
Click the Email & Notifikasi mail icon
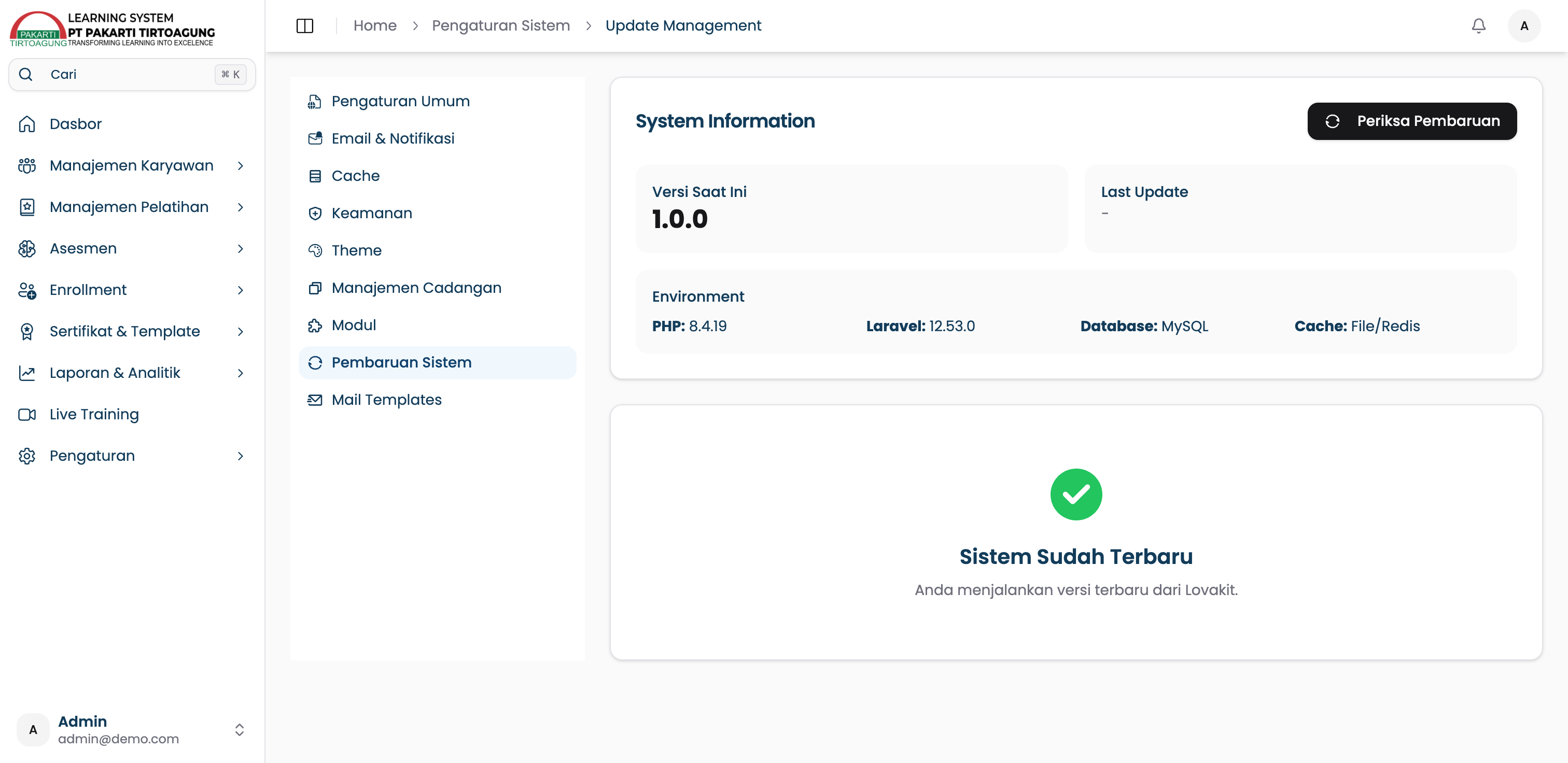[315, 139]
